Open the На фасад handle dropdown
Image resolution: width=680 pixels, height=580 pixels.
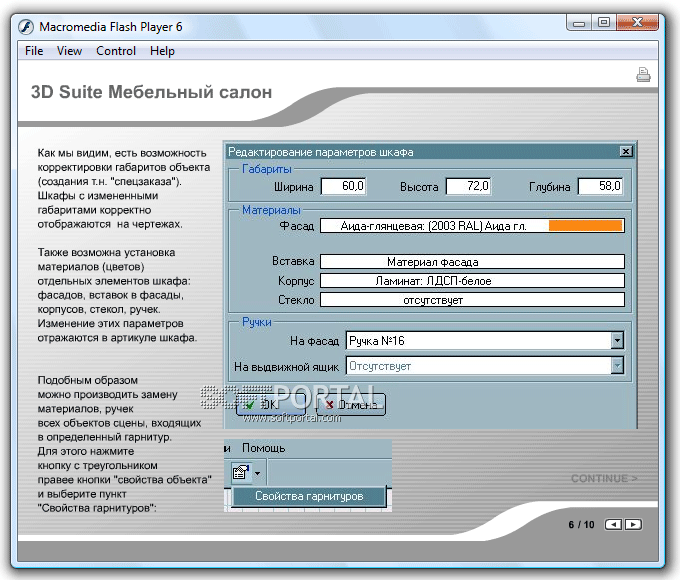pos(484,341)
